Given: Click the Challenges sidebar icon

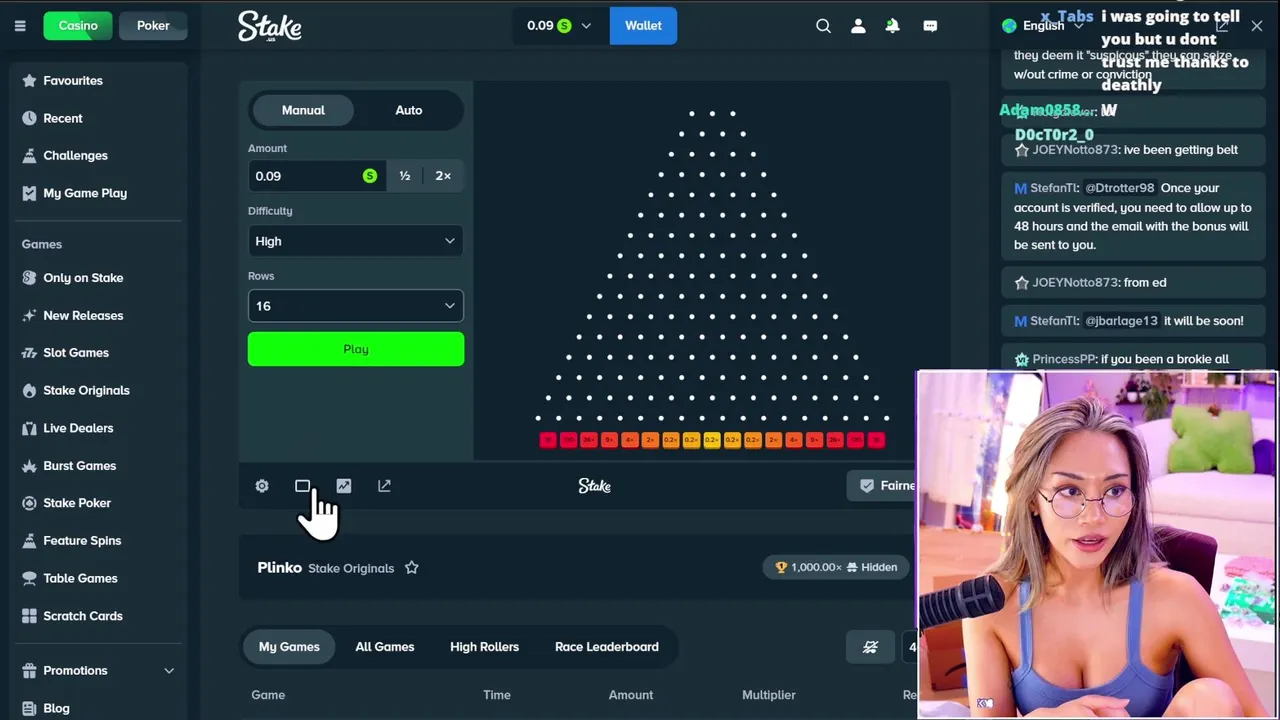Looking at the screenshot, I should 29,155.
